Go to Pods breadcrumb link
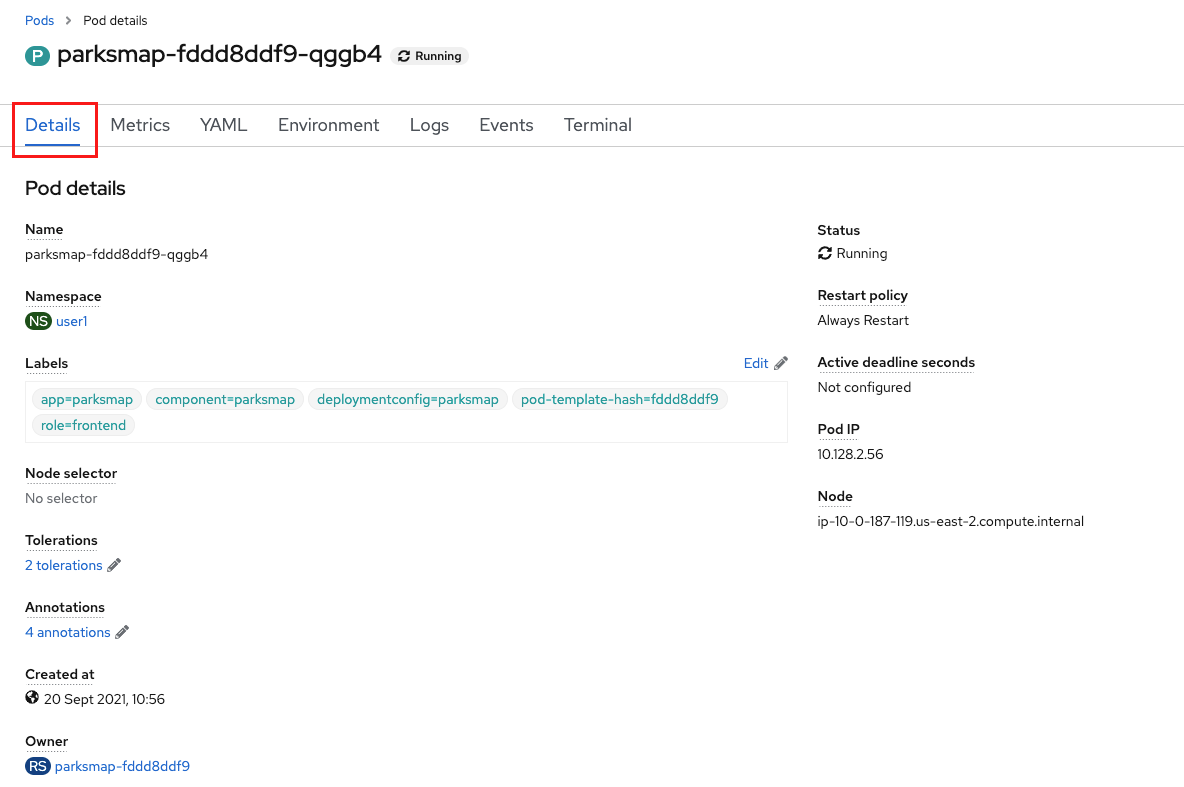 39,20
